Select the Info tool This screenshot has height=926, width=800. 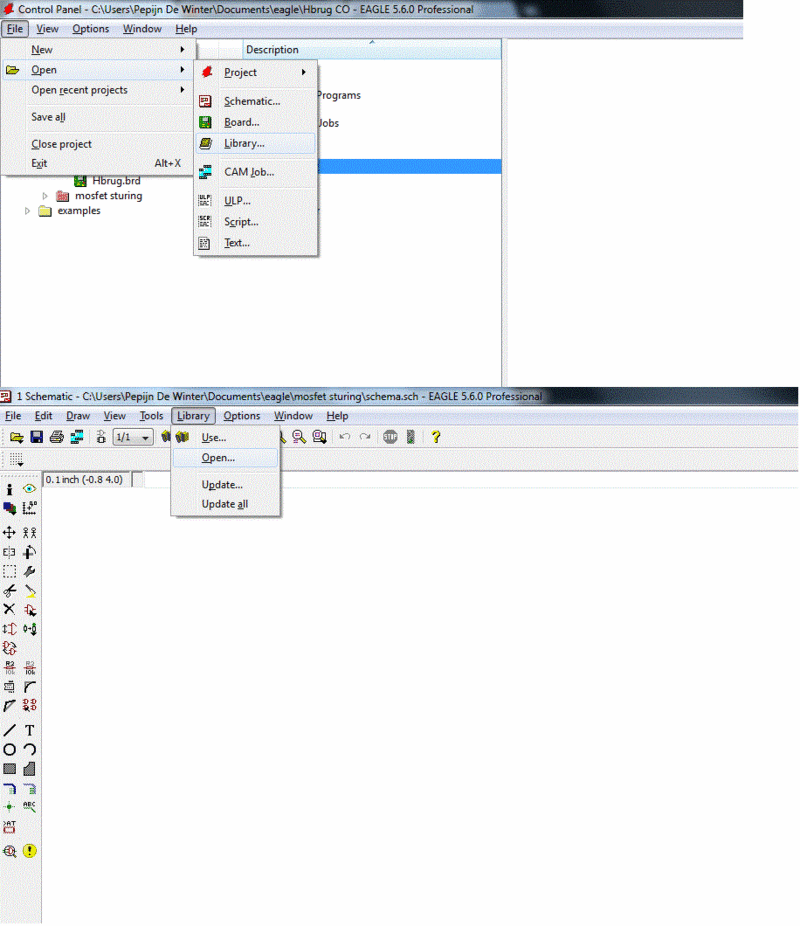pyautogui.click(x=9, y=489)
